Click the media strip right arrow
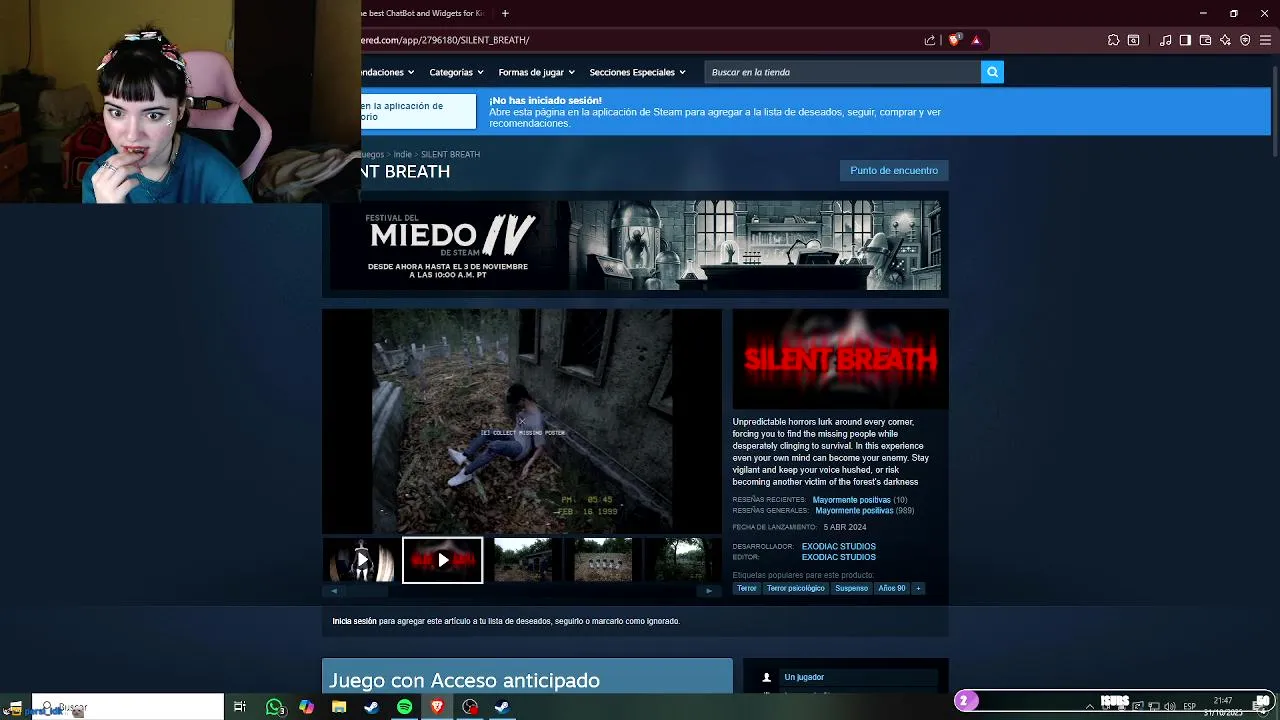The width and height of the screenshot is (1280, 720). click(709, 591)
